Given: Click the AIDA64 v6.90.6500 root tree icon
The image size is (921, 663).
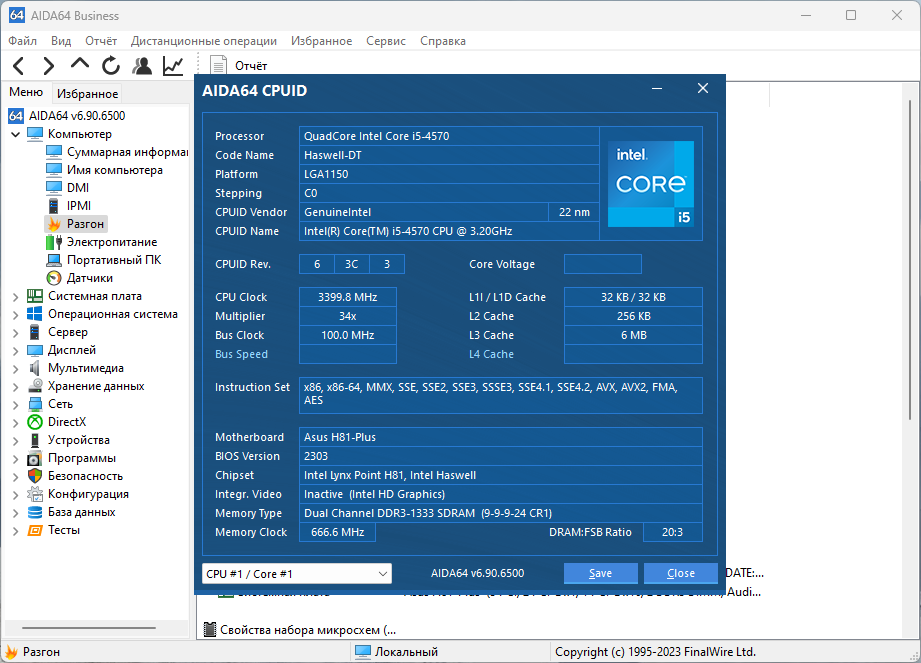Looking at the screenshot, I should coord(16,116).
